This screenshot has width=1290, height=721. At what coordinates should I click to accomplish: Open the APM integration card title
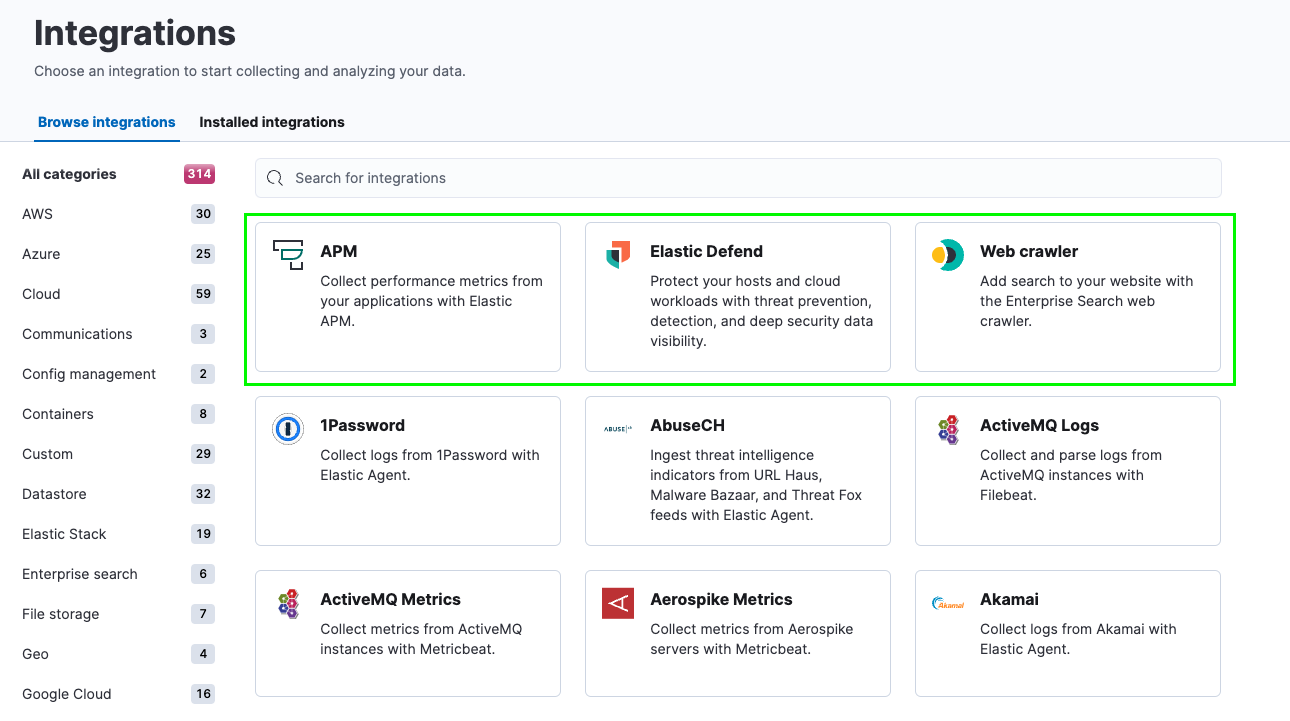point(339,251)
